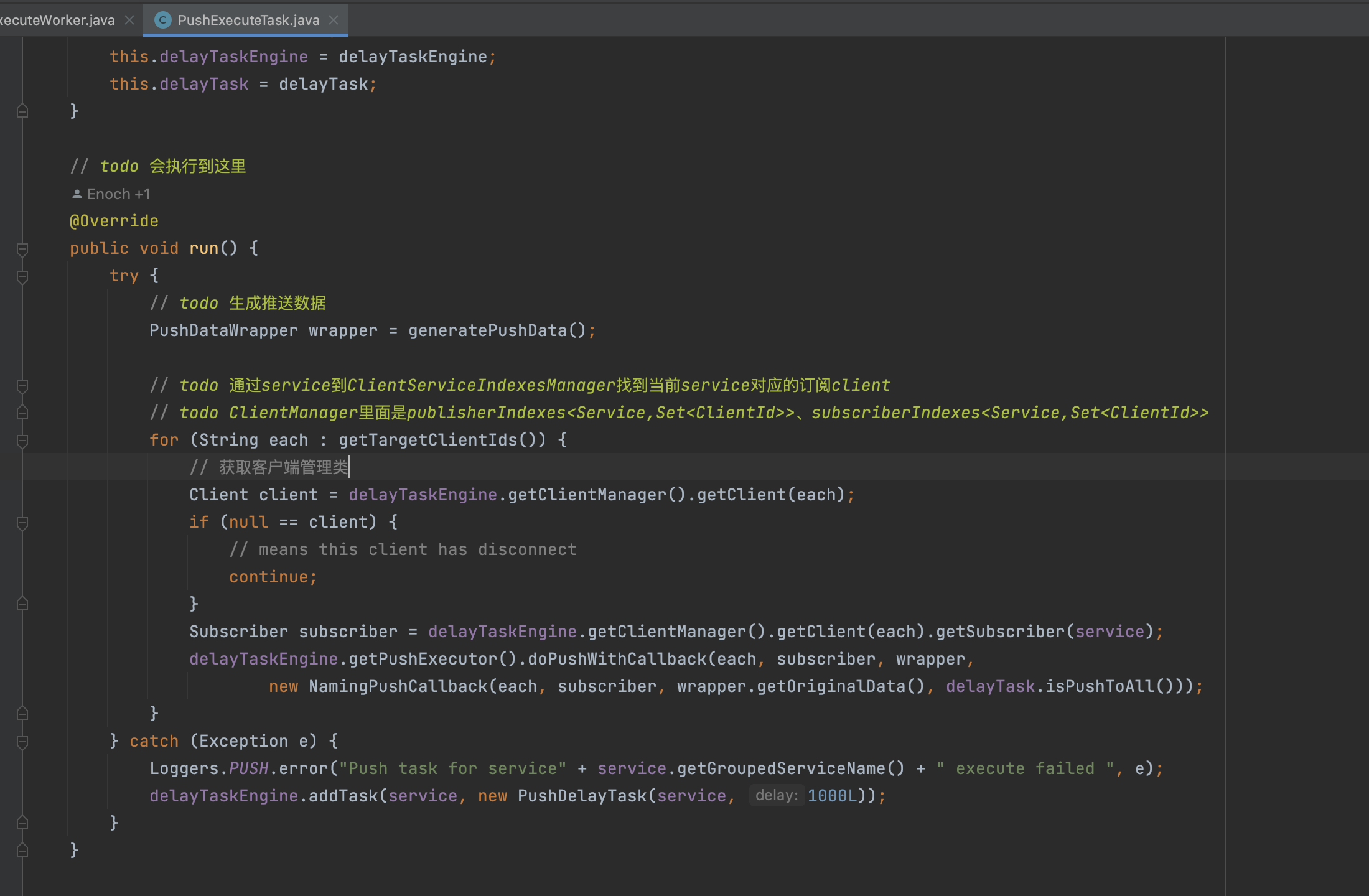Click doPushWithCallback method call
The height and width of the screenshot is (896, 1369).
coord(617,659)
